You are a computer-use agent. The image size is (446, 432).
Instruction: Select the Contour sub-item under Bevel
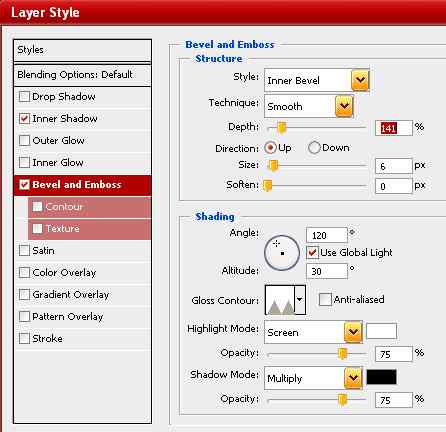click(89, 207)
